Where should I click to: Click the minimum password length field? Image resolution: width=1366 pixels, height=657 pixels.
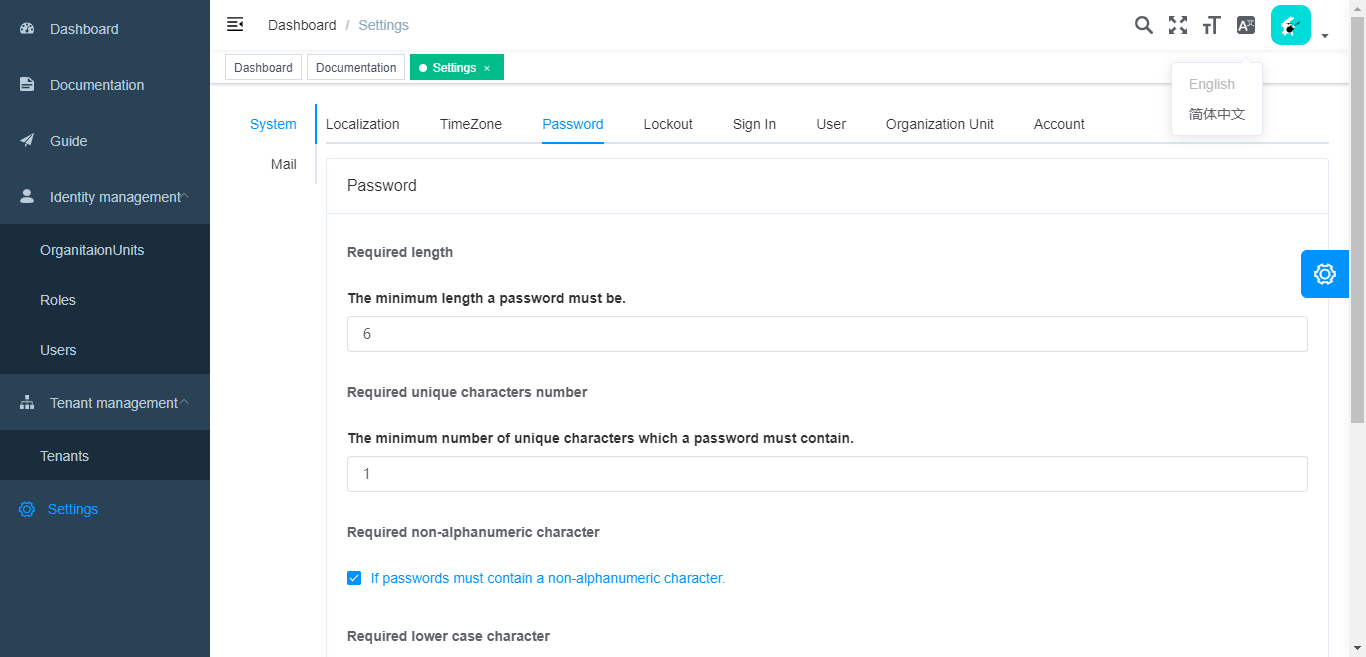point(826,334)
